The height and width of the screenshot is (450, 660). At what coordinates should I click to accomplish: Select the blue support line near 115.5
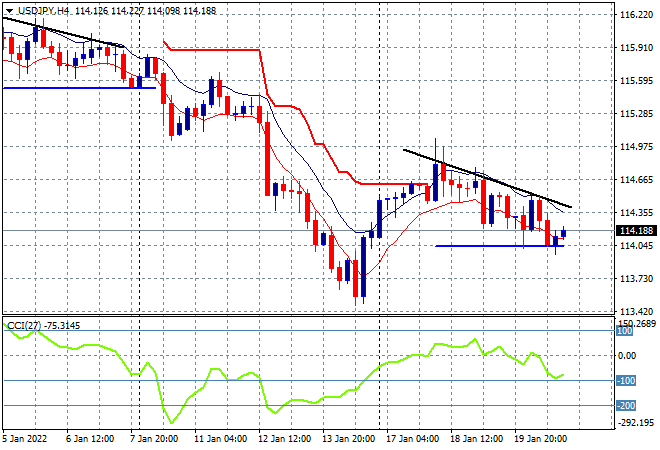[x=79, y=88]
